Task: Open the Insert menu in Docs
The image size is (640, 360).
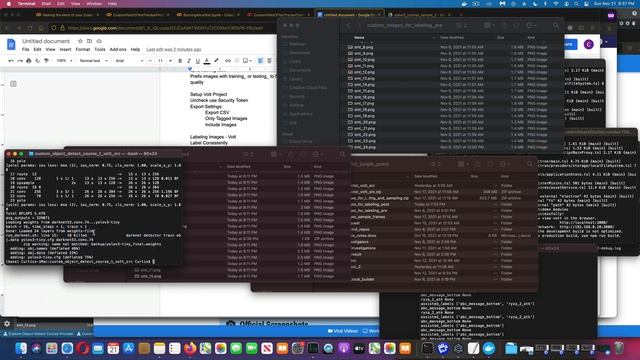Action: point(65,49)
